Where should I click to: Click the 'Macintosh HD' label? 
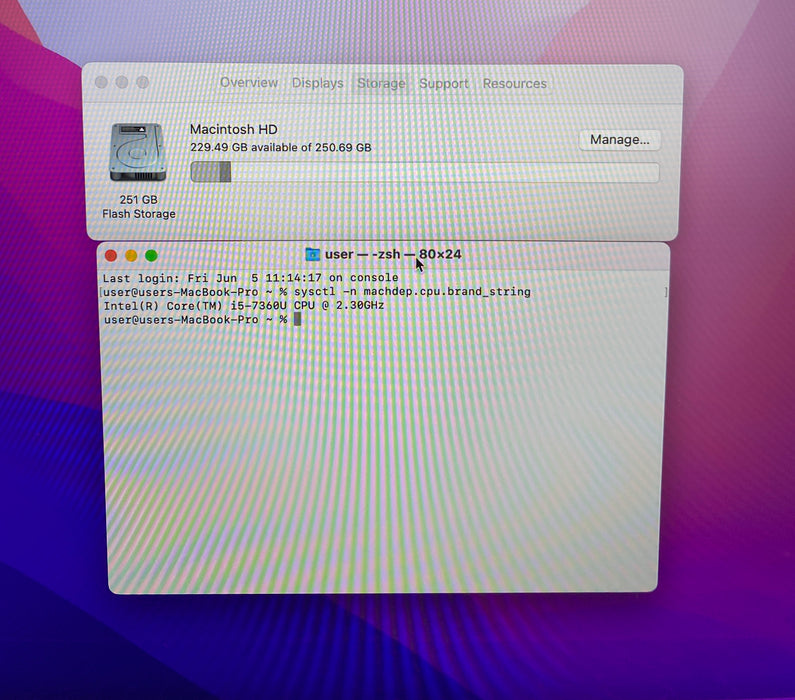(x=234, y=129)
